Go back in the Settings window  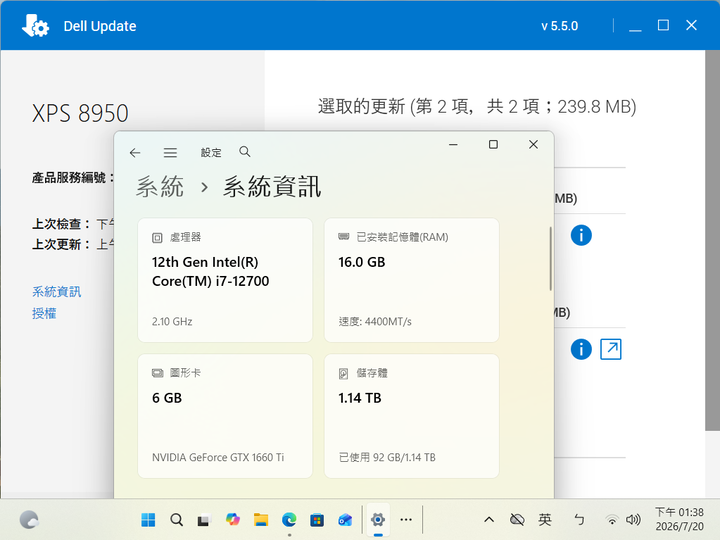click(x=135, y=152)
